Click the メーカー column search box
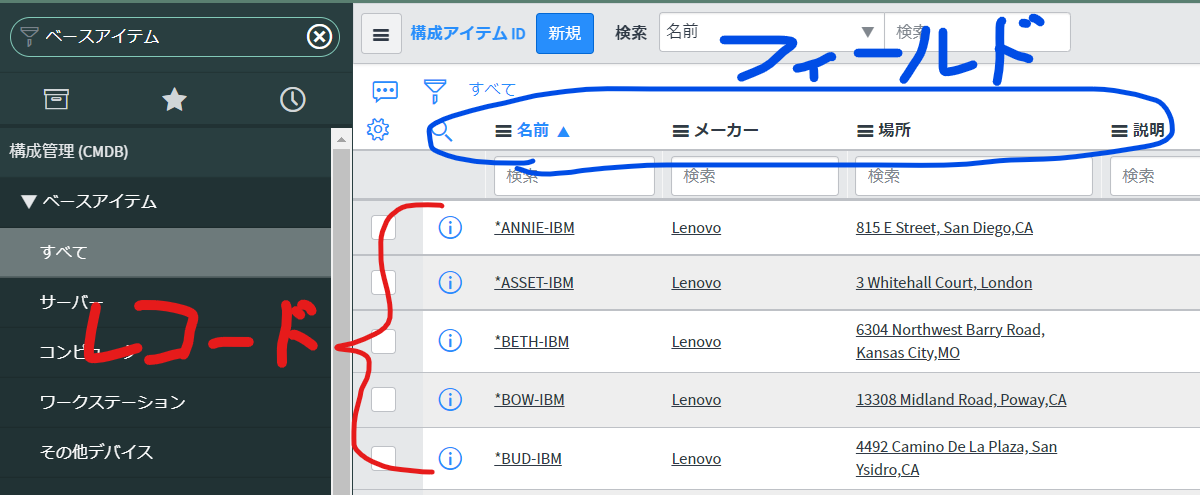 [x=755, y=176]
